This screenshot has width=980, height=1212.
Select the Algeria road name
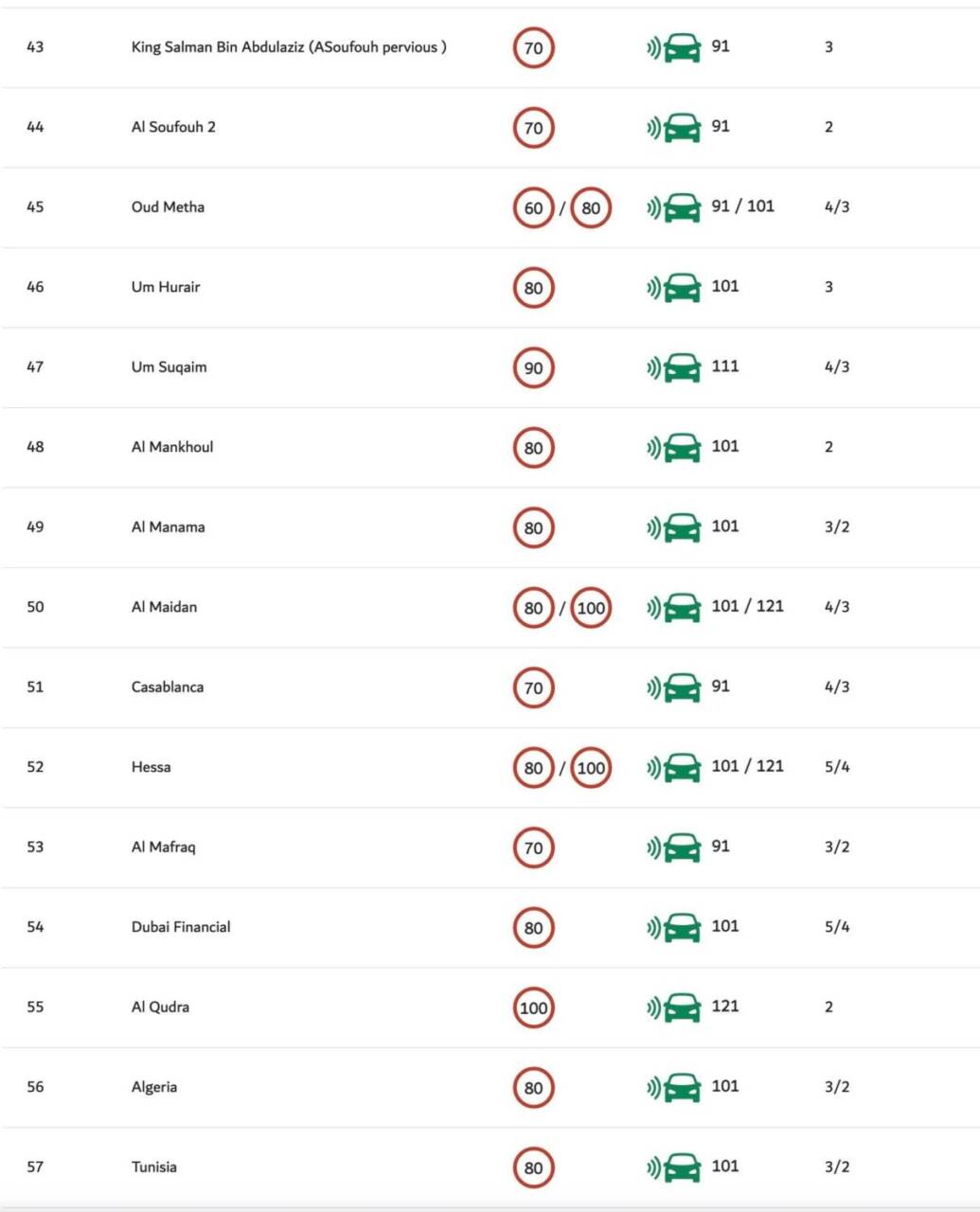point(154,1087)
